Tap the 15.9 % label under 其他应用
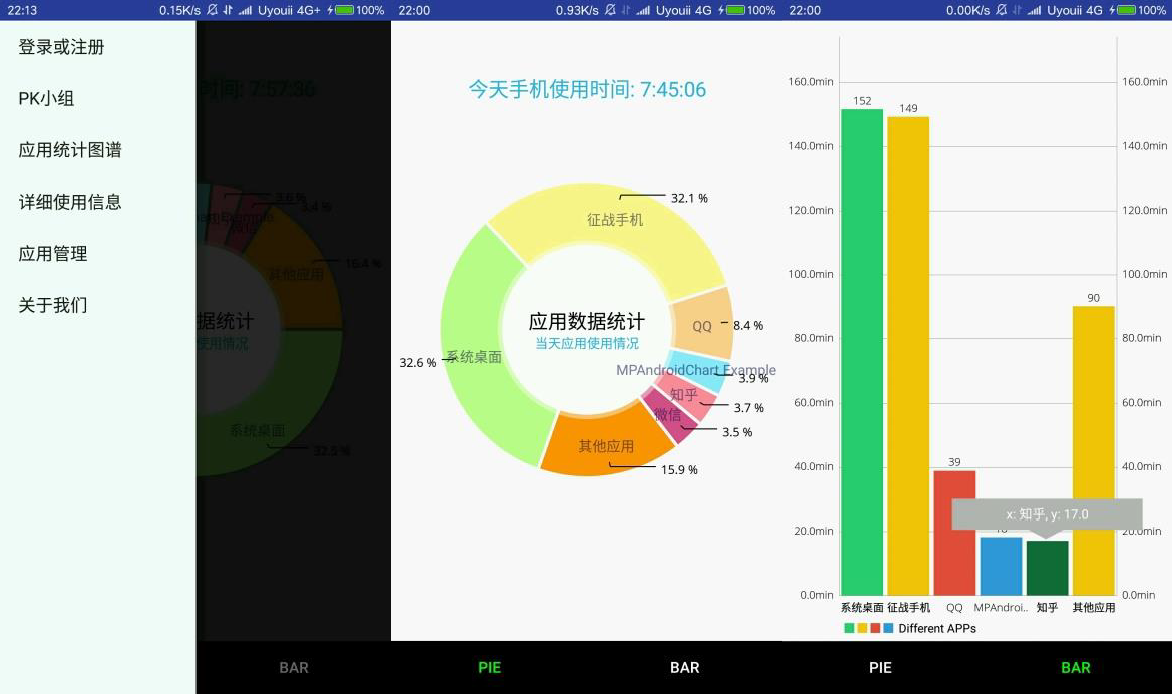Image resolution: width=1172 pixels, height=694 pixels. pos(679,470)
